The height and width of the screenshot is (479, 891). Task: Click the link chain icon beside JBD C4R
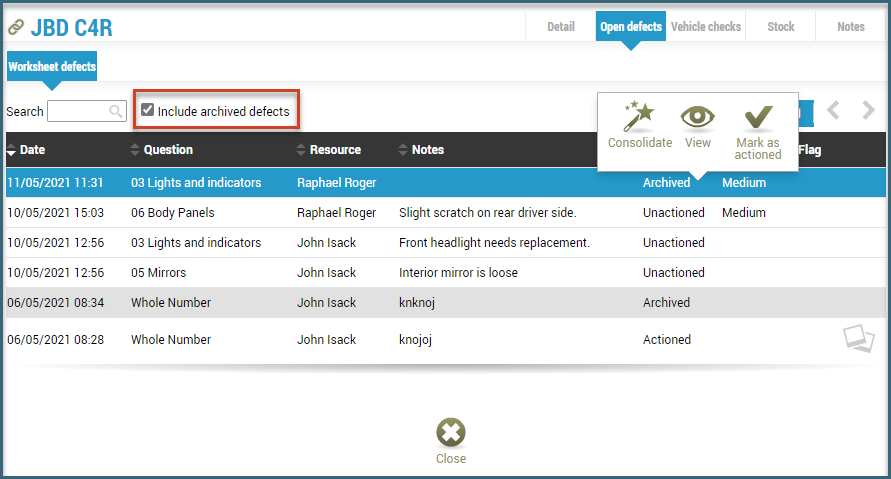pyautogui.click(x=16, y=27)
